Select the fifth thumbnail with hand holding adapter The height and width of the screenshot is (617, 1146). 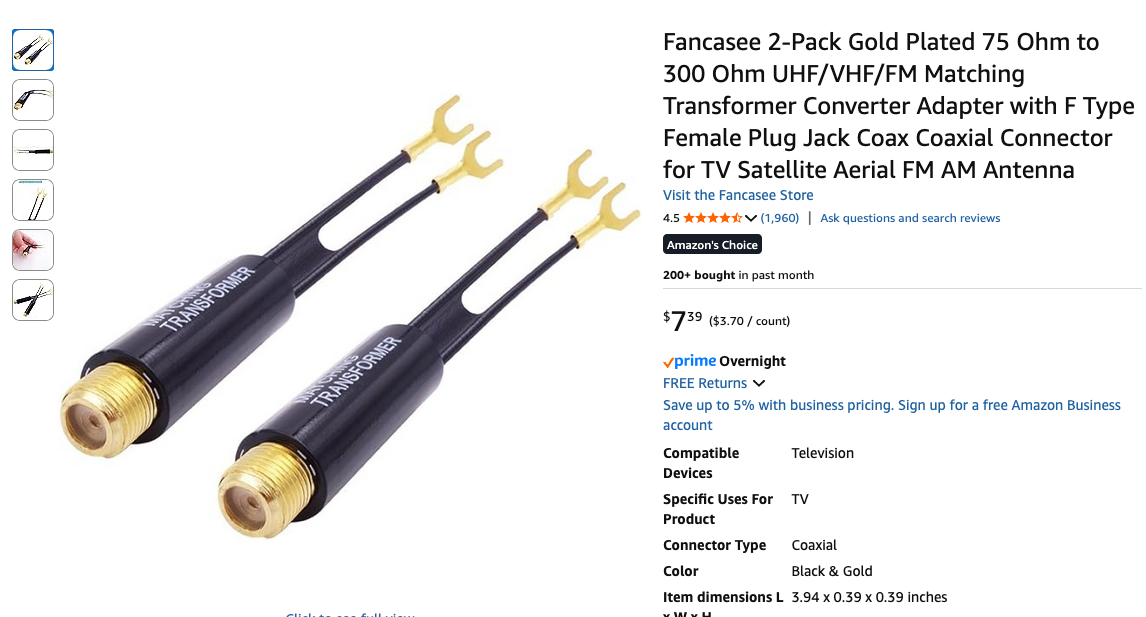pos(33,250)
